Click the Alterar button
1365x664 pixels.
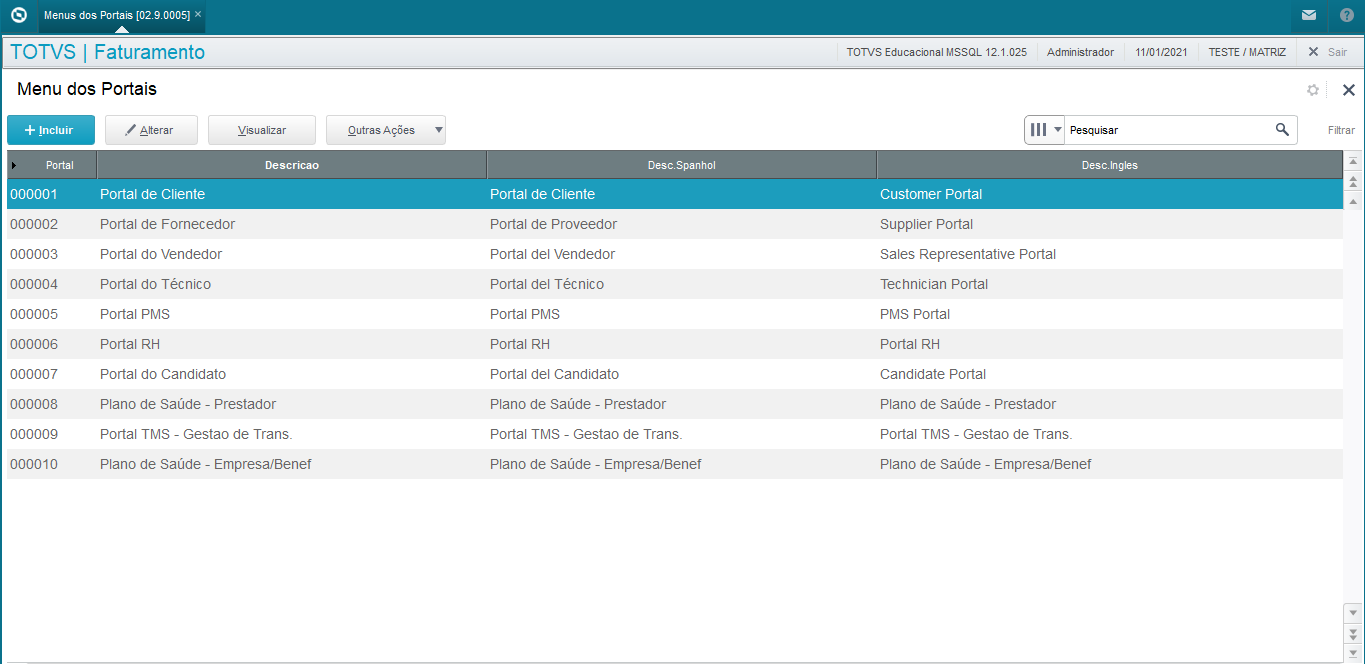(x=151, y=130)
